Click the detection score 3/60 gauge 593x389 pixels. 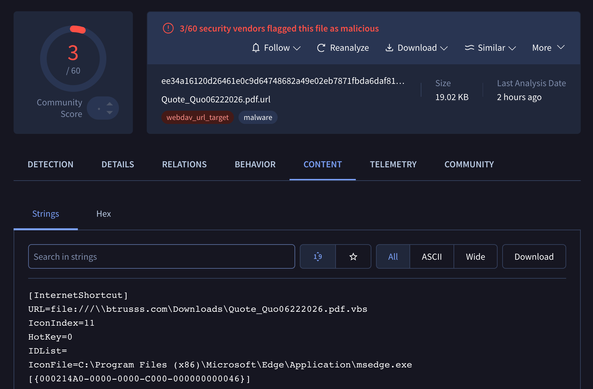coord(73,59)
